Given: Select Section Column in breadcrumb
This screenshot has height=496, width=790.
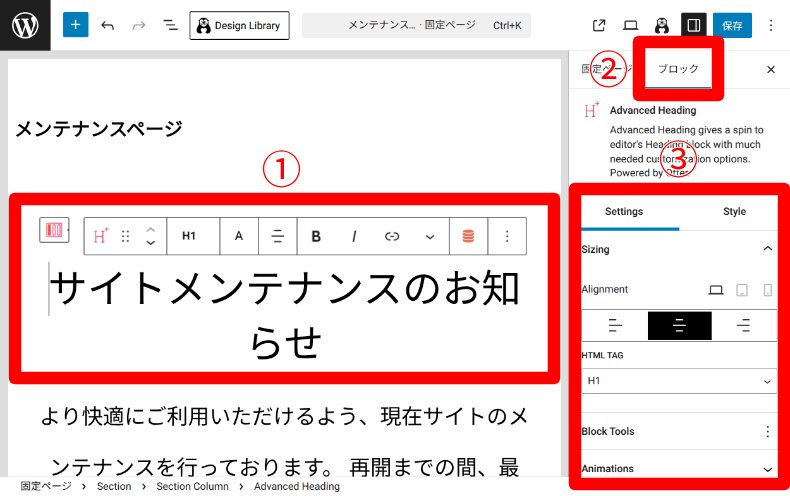Looking at the screenshot, I should [x=192, y=486].
